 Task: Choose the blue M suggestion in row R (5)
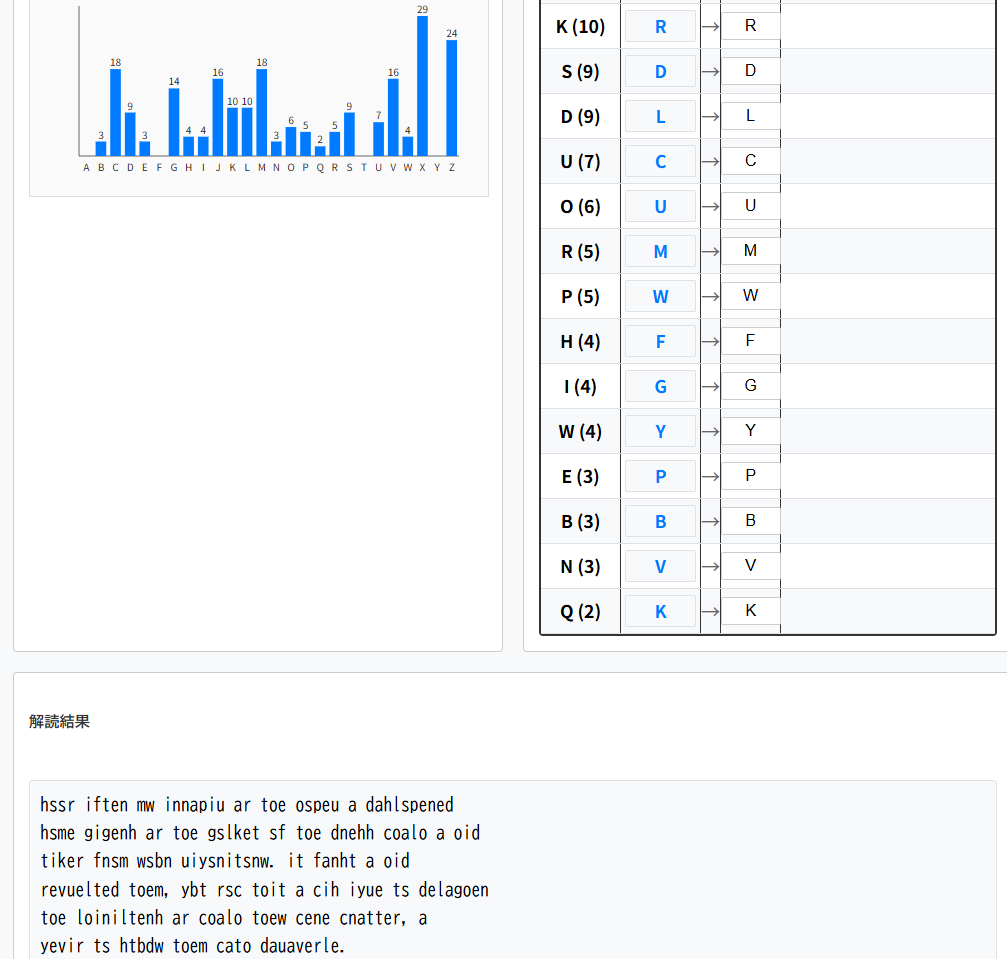(660, 252)
